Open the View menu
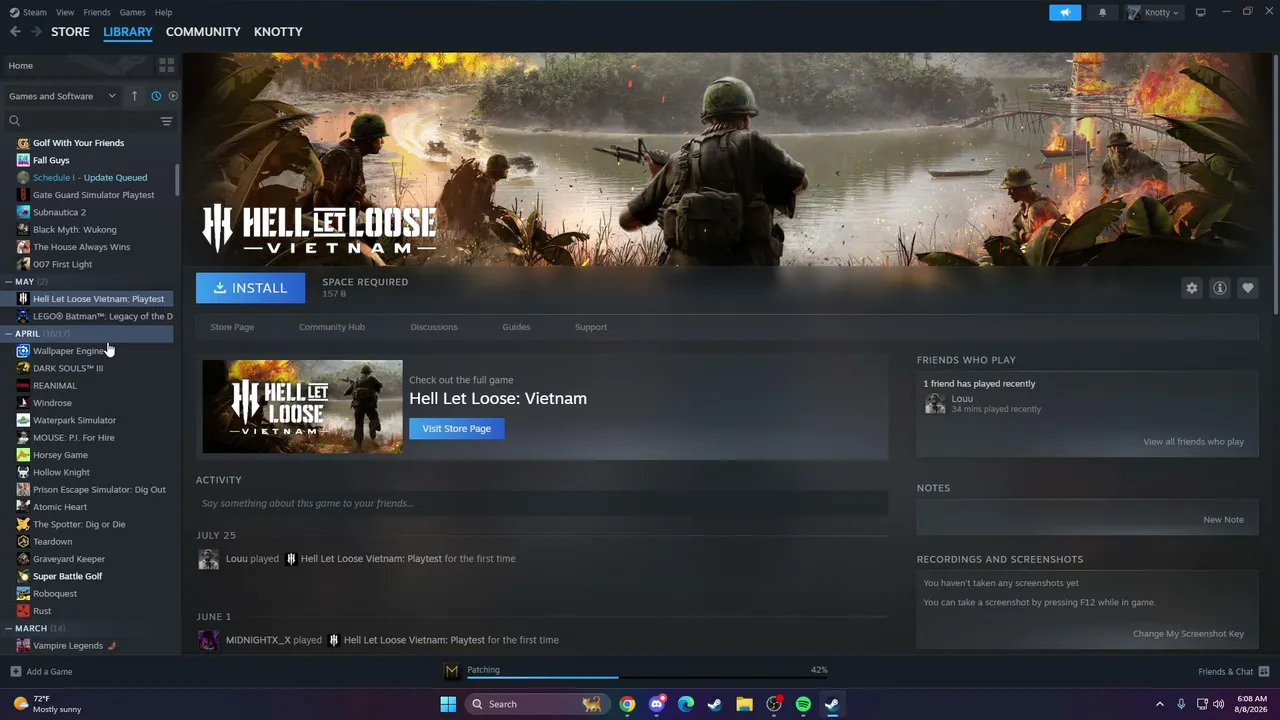This screenshot has height=720, width=1280. click(65, 12)
